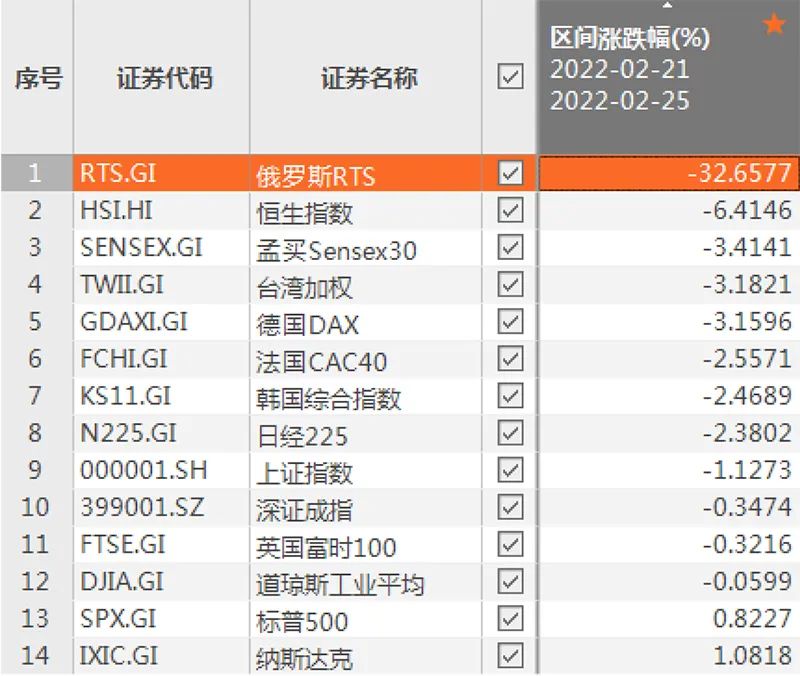Screen dimensions: 800x676
Task: Click the 证券名称 column header
Action: click(366, 77)
